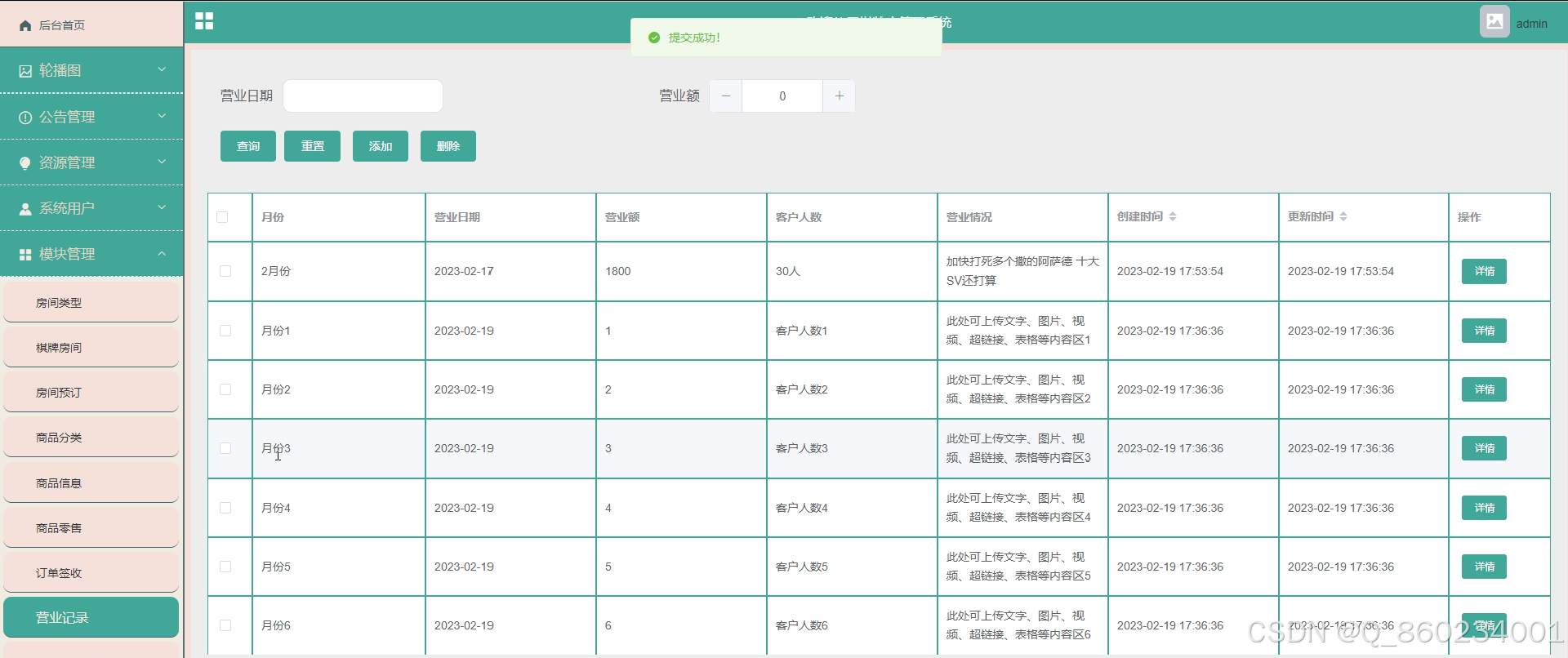
Task: Check the 月份4 row checkbox
Action: click(x=225, y=508)
